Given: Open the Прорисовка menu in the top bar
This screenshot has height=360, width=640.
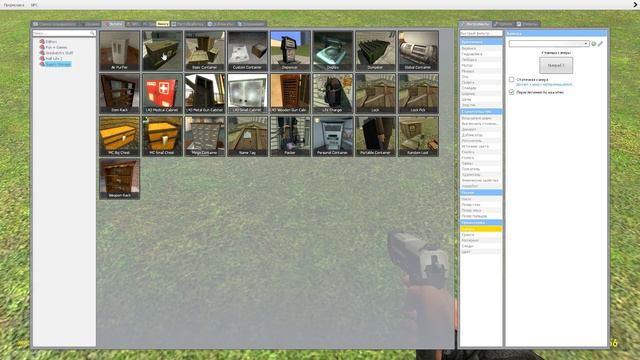Looking at the screenshot, I should click(13, 5).
